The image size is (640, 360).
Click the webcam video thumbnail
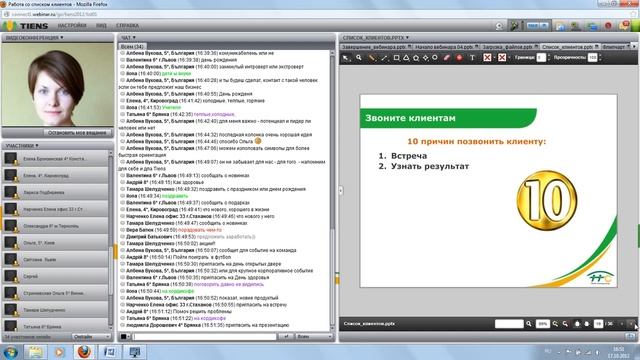(58, 84)
